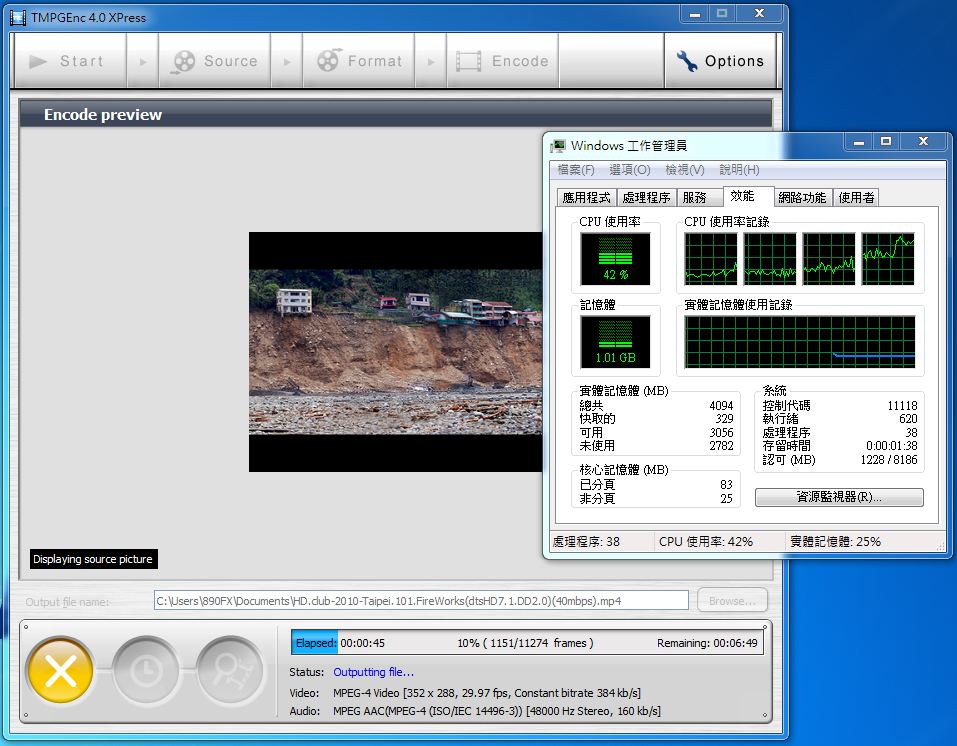Open the Source stage in the toolbar
Screen dimensions: 957x746
216,61
